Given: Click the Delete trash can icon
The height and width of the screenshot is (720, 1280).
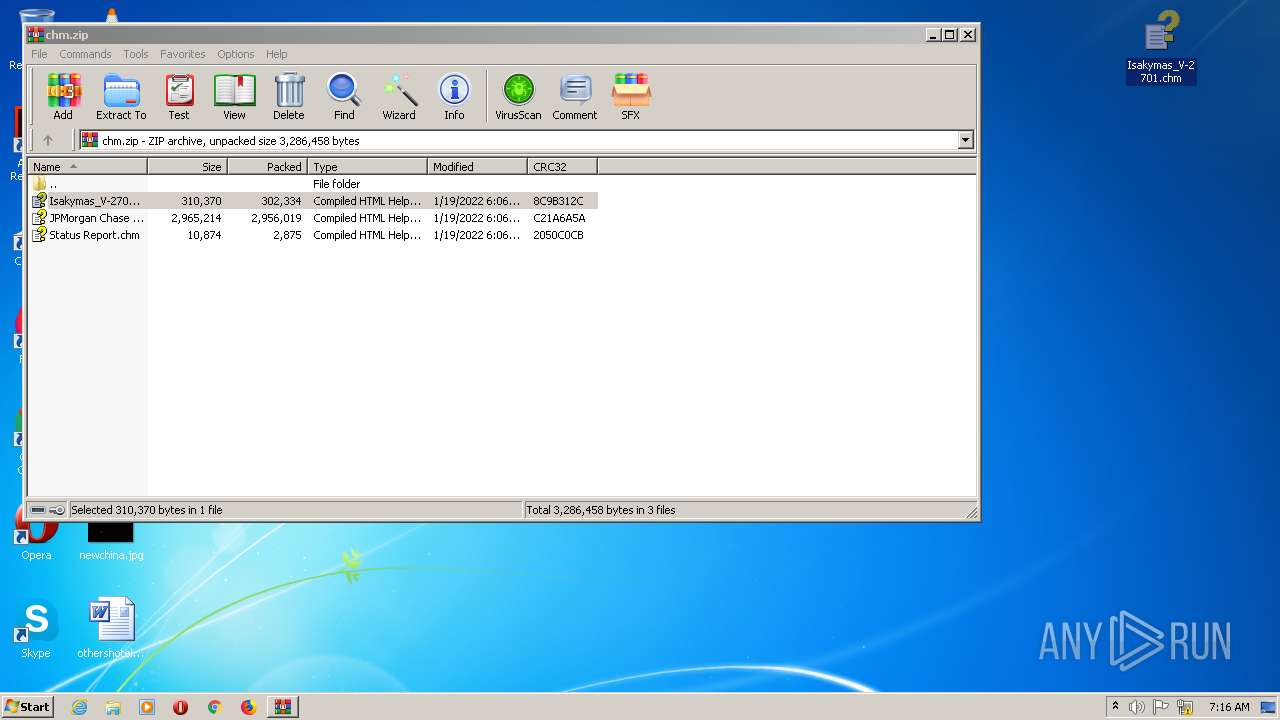Looking at the screenshot, I should click(289, 96).
